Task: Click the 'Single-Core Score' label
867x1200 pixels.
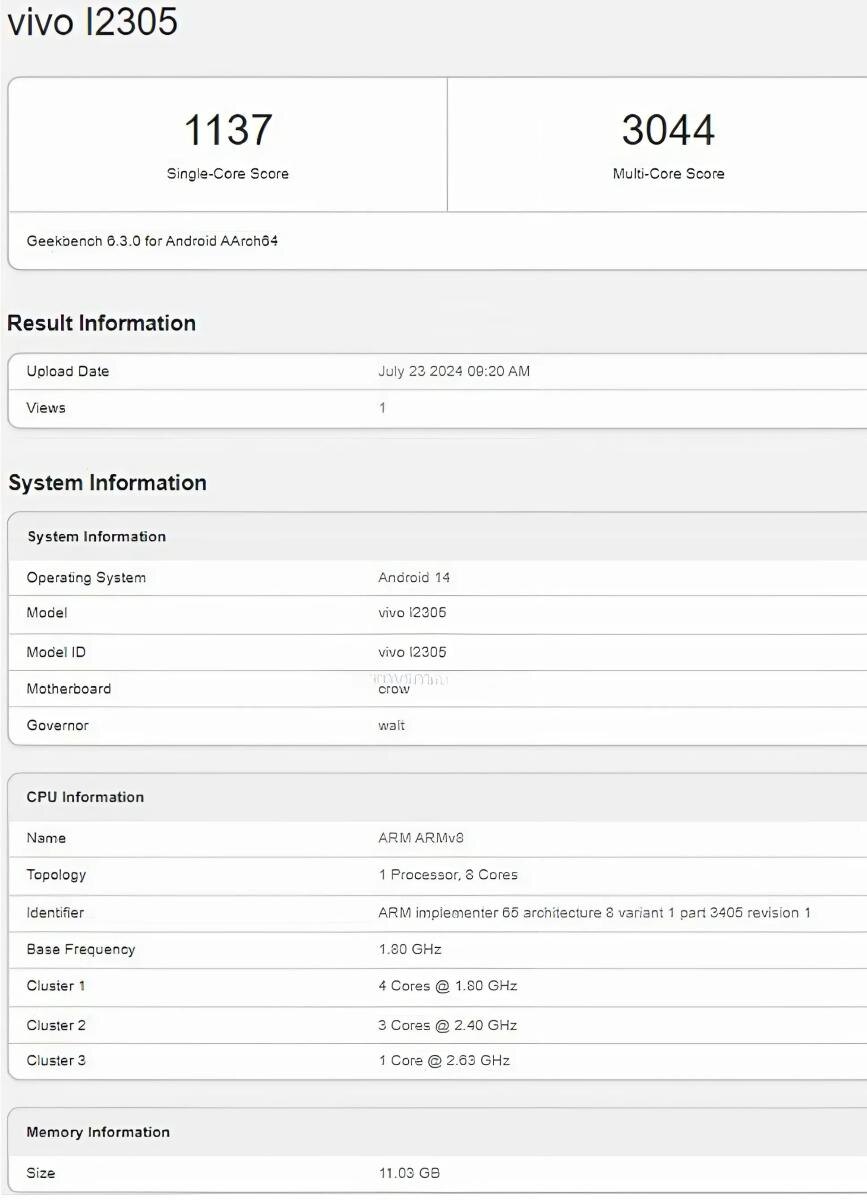Action: (x=228, y=174)
